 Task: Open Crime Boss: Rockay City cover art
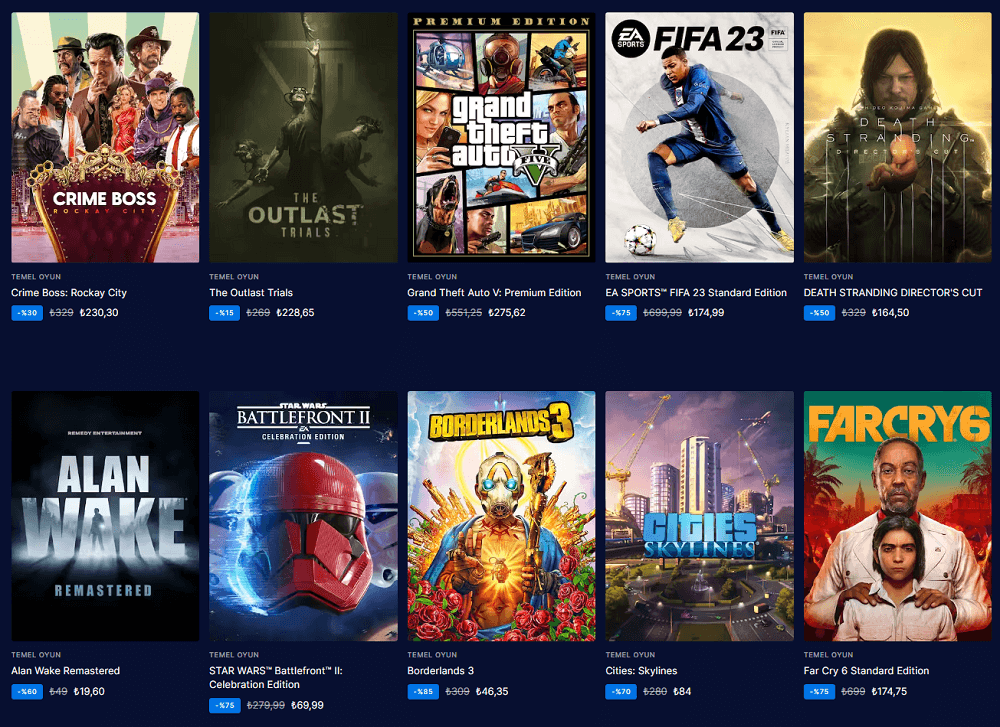[x=105, y=137]
